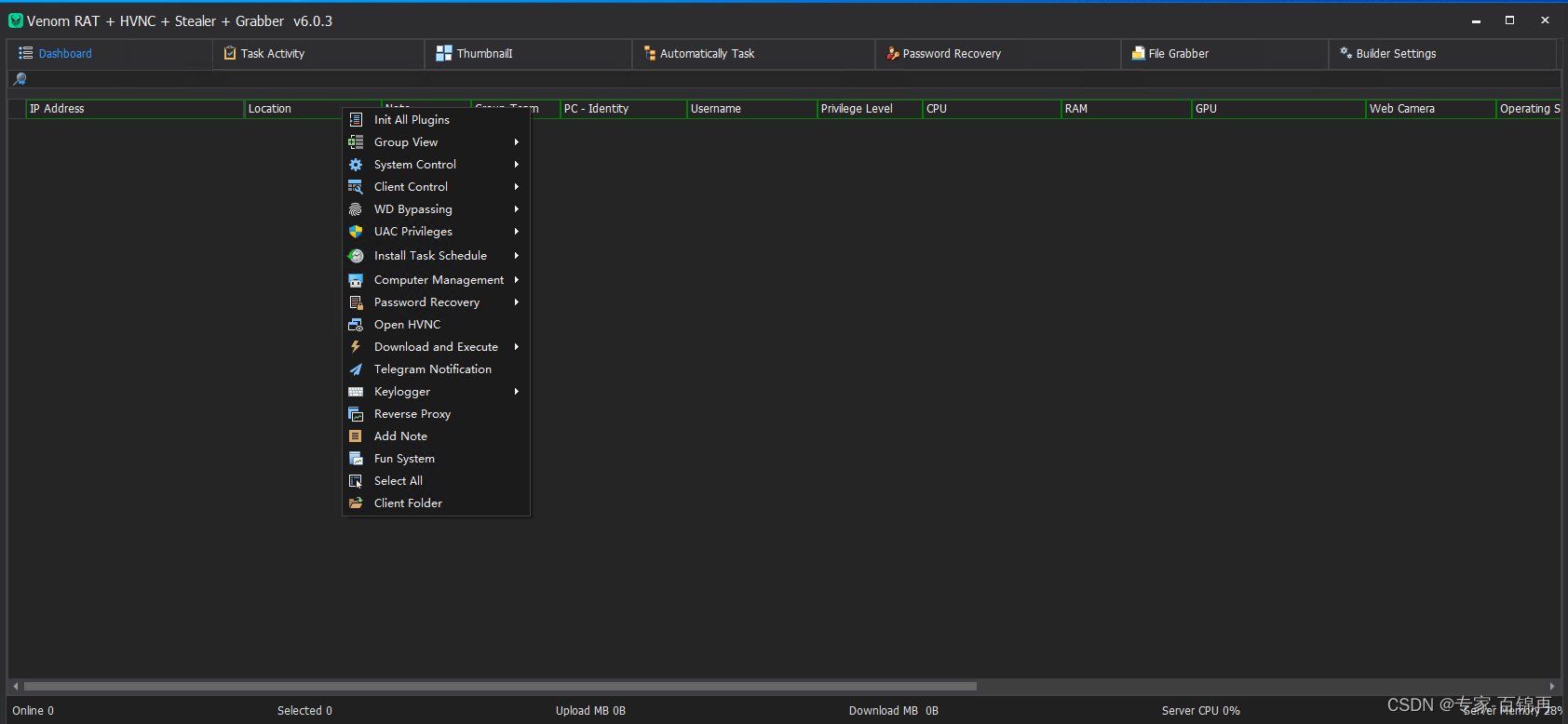This screenshot has width=1568, height=724.
Task: Click the horizontal scrollbar thumb
Action: [x=500, y=687]
